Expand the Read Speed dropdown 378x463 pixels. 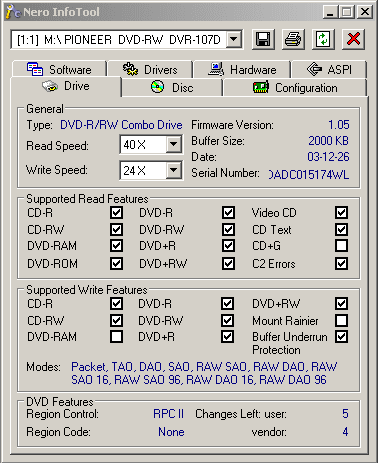[173, 144]
